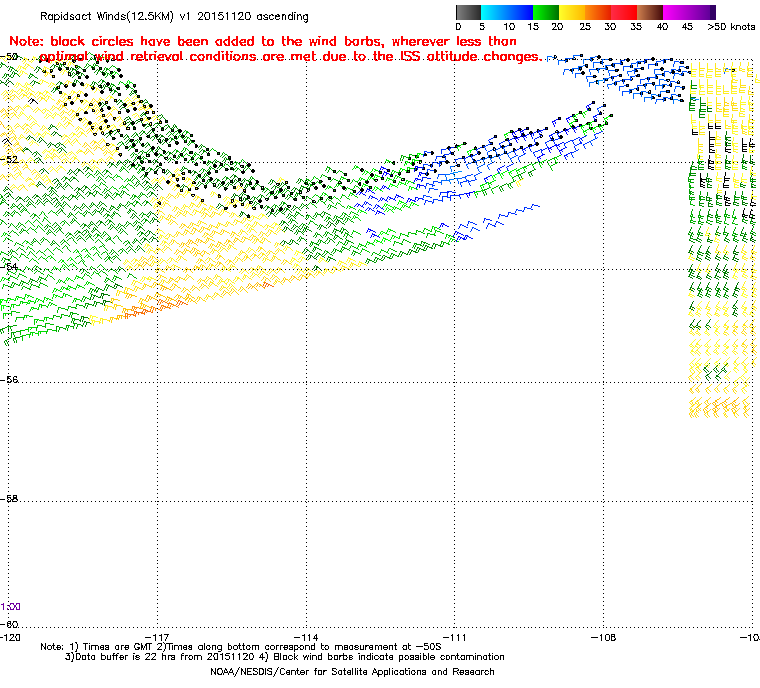Click the blue 10-15 knots legend segment
The width and height of the screenshot is (760, 688).
pos(520,12)
